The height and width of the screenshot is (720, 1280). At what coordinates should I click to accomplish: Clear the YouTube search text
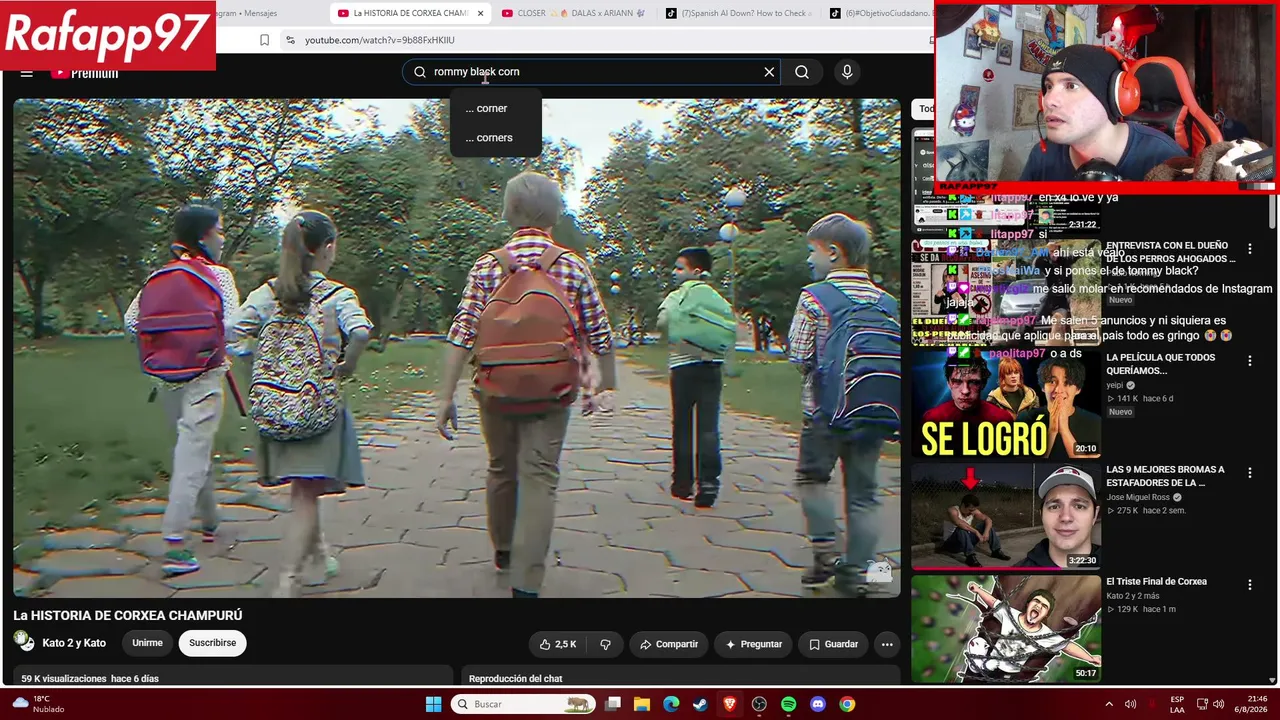[x=769, y=72]
